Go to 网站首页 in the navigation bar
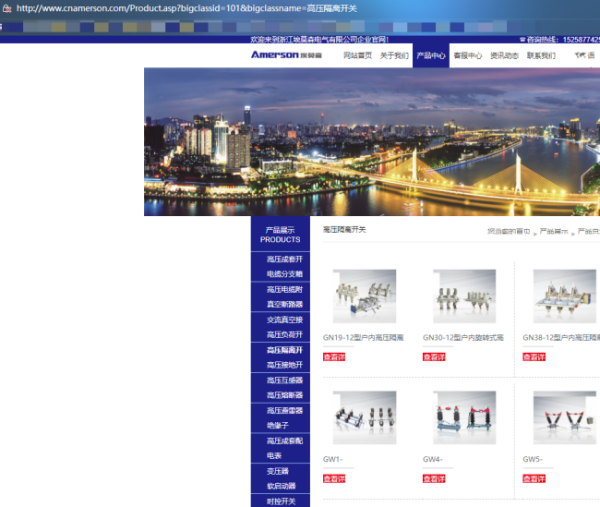 [x=357, y=56]
